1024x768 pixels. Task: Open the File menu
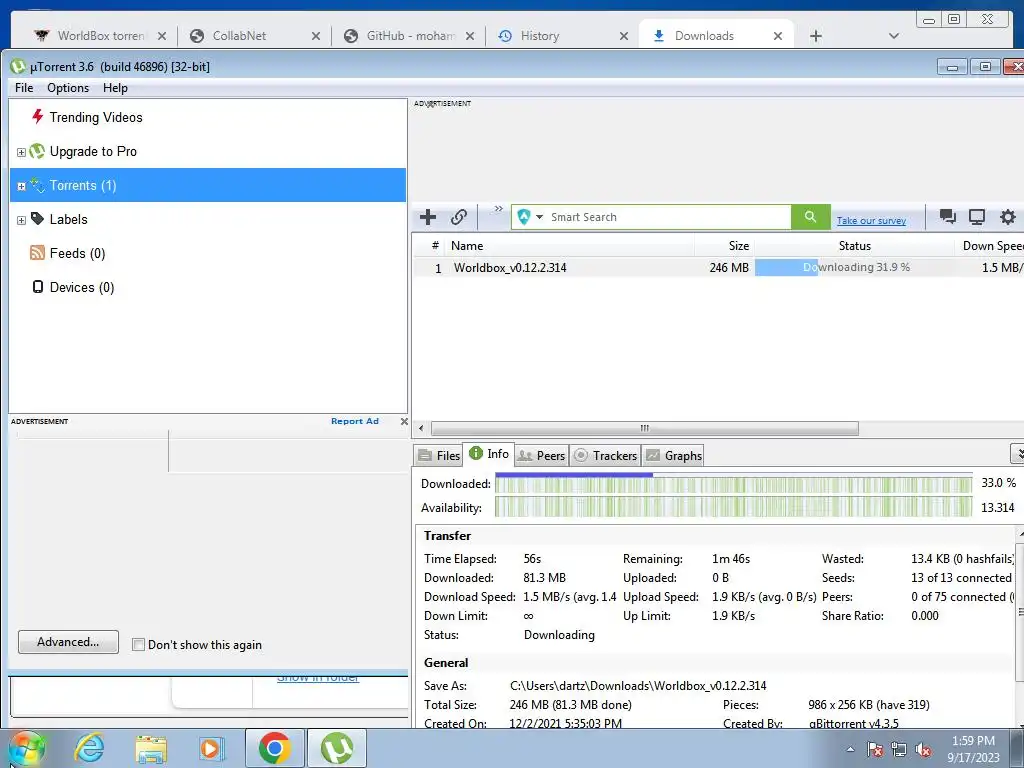(x=24, y=88)
